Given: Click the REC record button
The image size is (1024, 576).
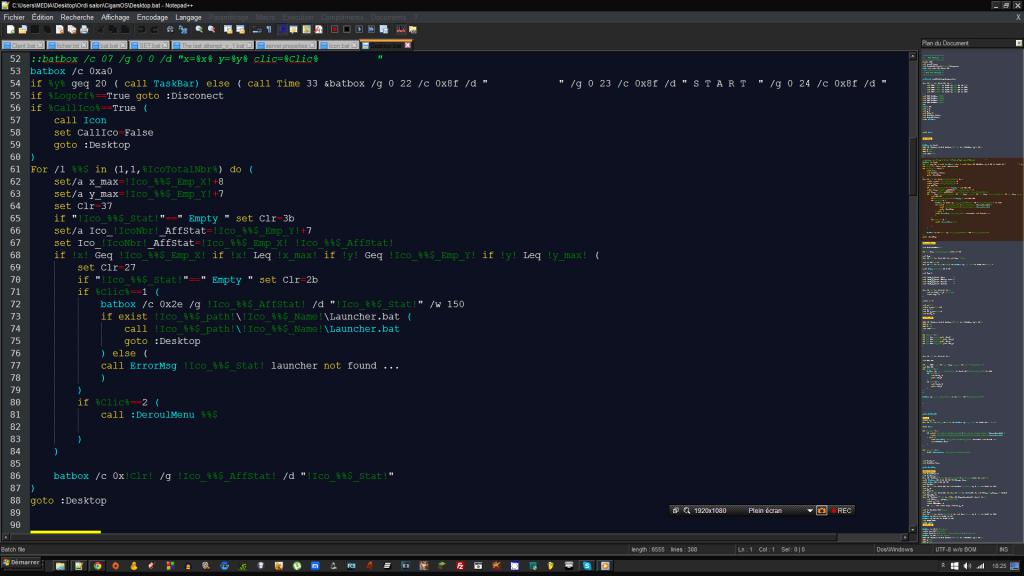Looking at the screenshot, I should pos(841,511).
